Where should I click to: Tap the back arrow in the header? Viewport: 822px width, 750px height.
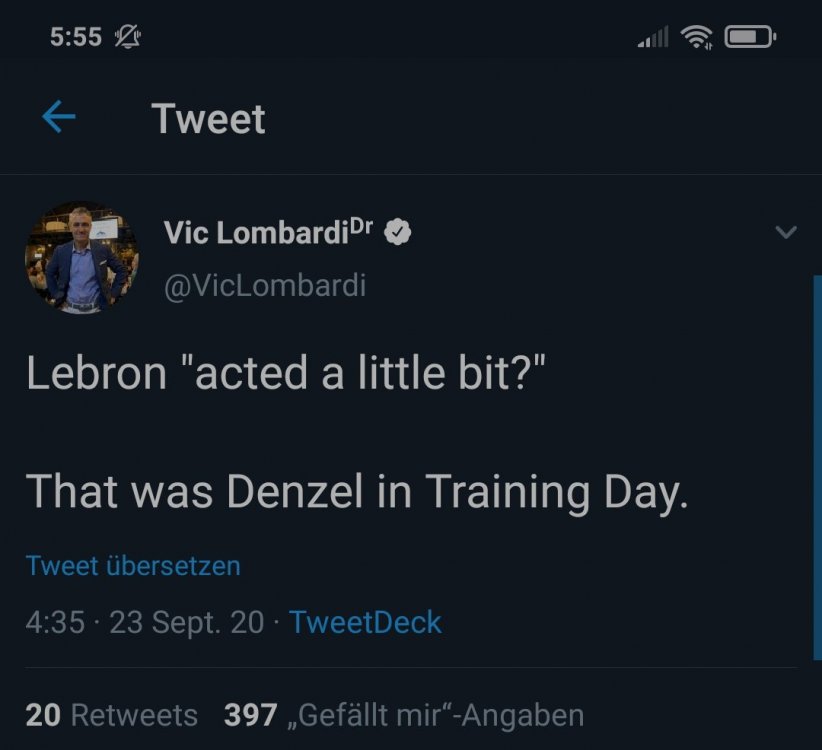pyautogui.click(x=59, y=118)
